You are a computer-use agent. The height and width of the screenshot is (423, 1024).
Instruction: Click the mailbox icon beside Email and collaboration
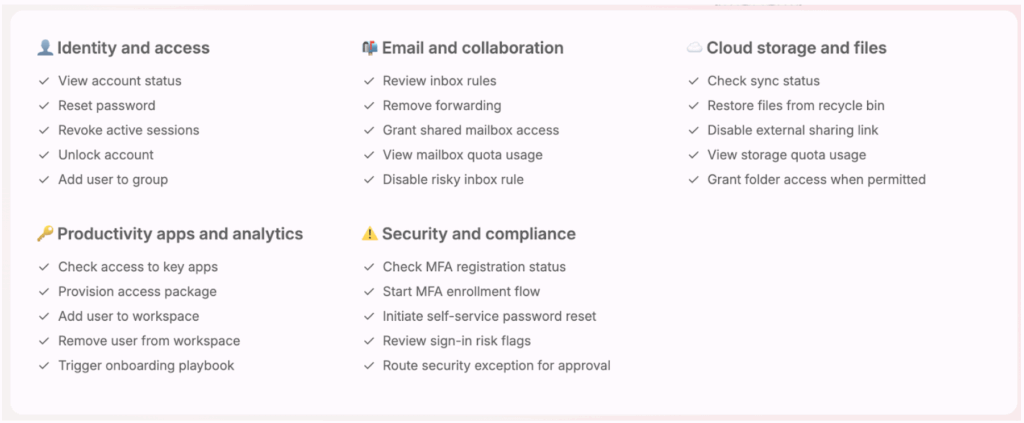pyautogui.click(x=370, y=48)
